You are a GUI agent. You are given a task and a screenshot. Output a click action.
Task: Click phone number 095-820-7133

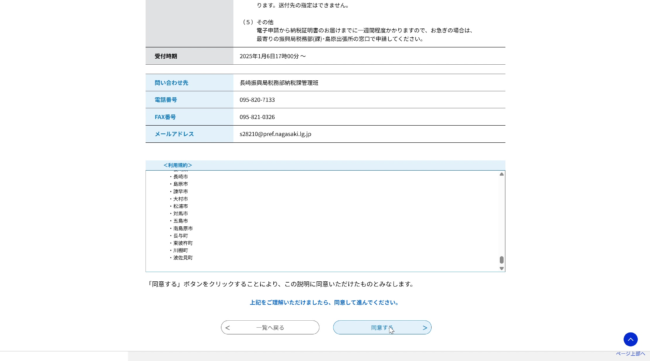[257, 100]
